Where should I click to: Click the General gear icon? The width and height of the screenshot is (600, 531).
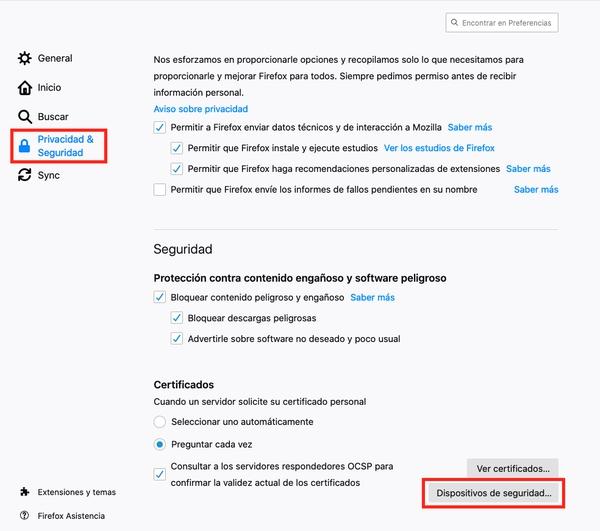(25, 59)
